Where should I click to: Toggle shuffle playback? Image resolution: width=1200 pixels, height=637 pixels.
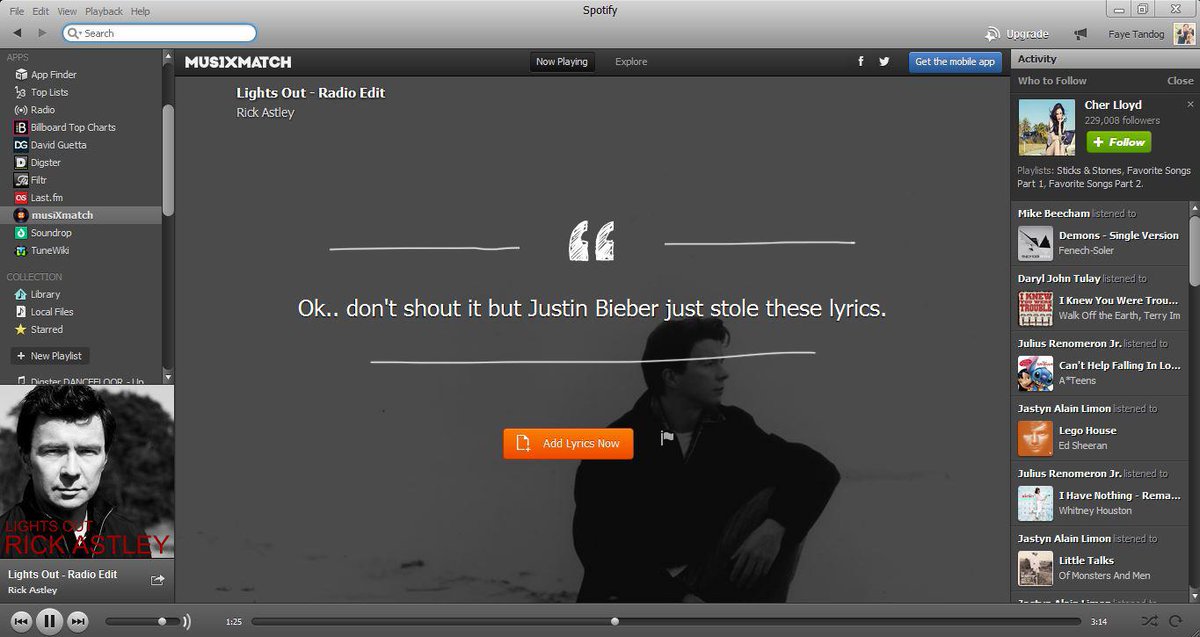click(x=1148, y=621)
